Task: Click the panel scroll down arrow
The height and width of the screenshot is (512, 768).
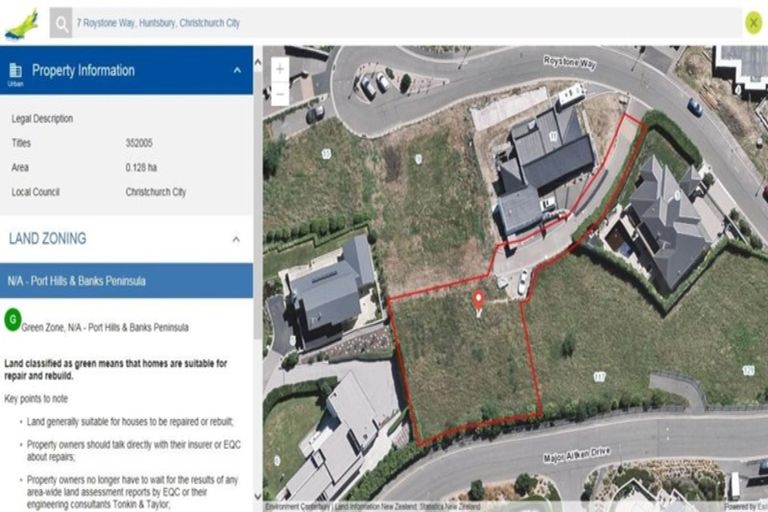Action: (258, 497)
